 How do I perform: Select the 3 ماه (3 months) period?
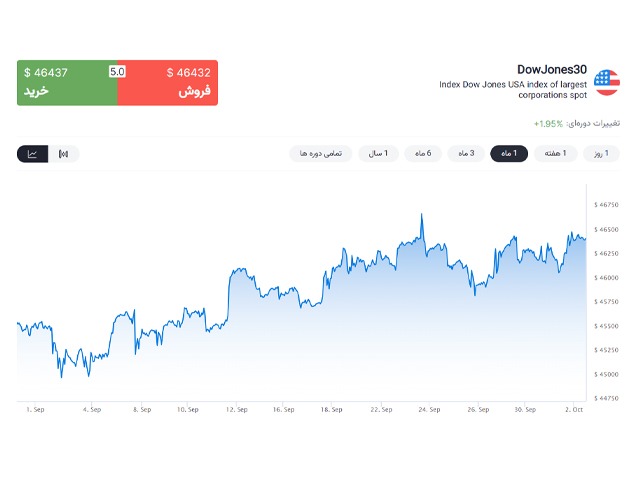(x=466, y=153)
